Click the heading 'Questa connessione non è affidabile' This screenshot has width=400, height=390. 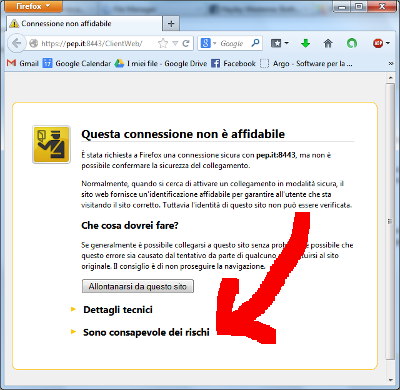tap(183, 134)
